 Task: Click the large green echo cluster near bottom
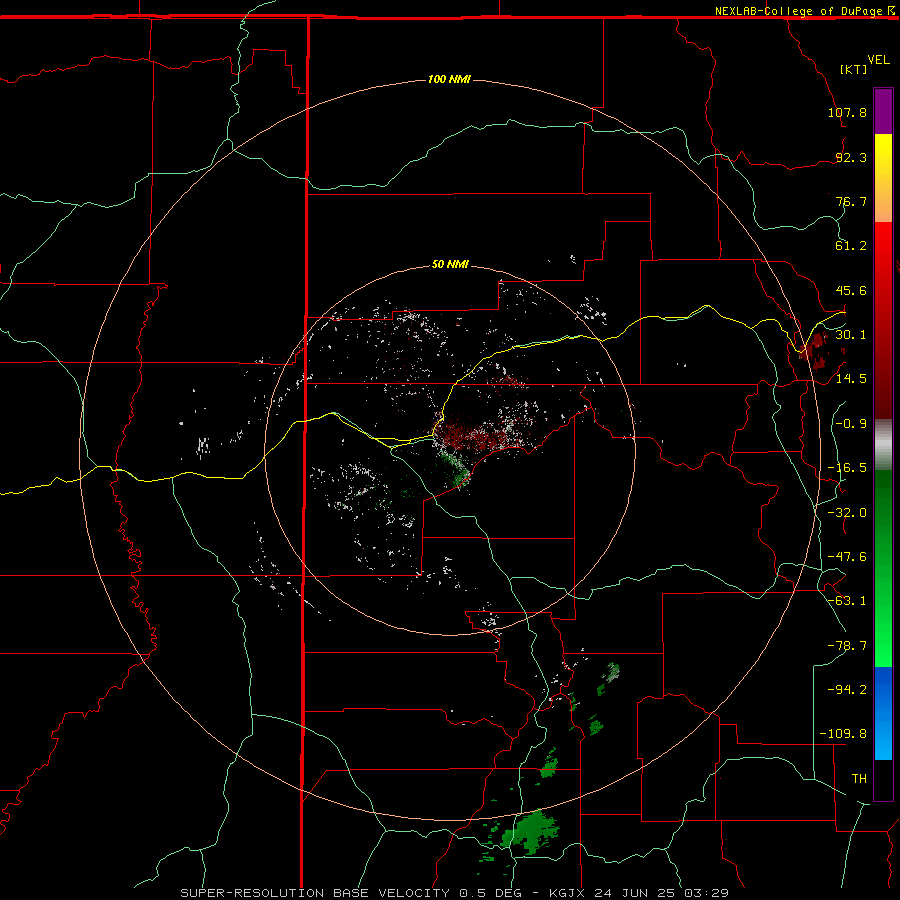529,832
